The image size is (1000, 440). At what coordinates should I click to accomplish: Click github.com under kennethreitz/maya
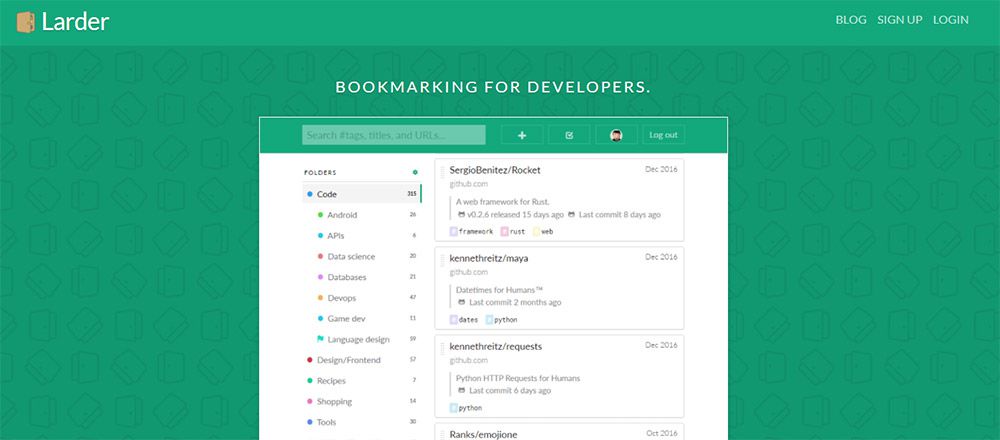pos(469,272)
